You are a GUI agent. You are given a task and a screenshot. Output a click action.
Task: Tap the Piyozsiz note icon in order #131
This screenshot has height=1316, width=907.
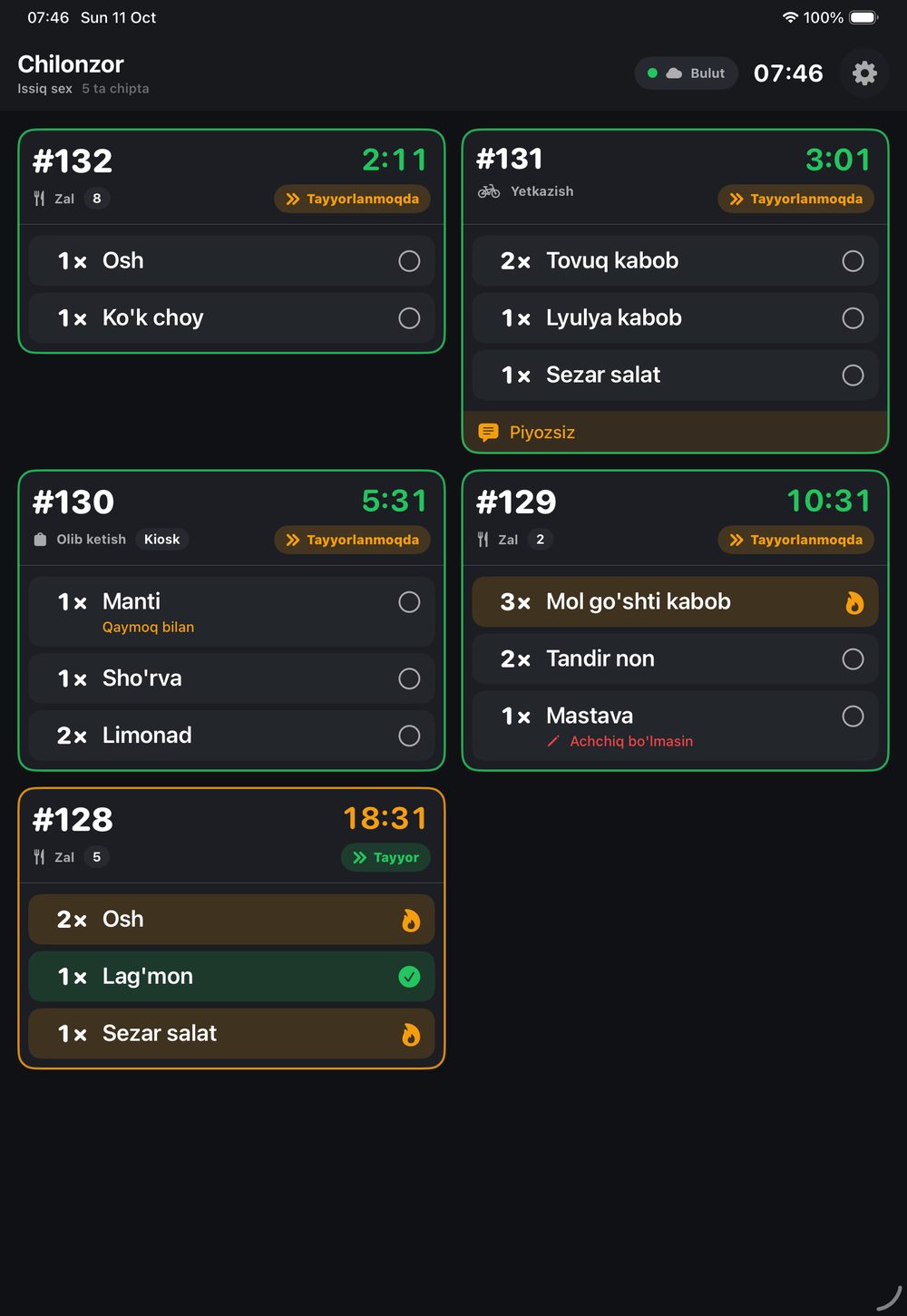pos(488,433)
